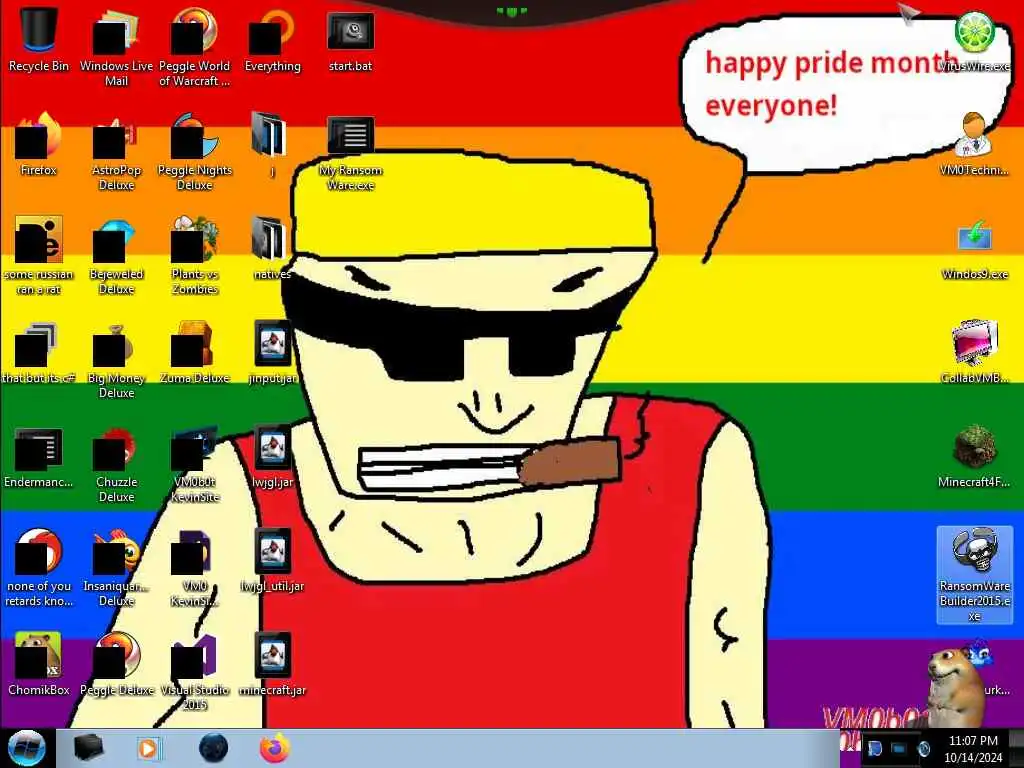Launch Firefox from the taskbar

click(275, 748)
